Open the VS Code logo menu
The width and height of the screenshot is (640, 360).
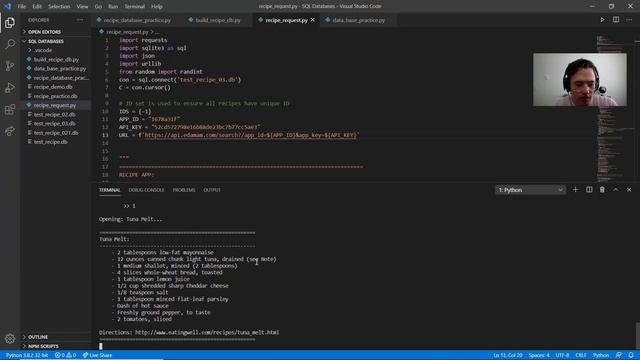[7, 6]
